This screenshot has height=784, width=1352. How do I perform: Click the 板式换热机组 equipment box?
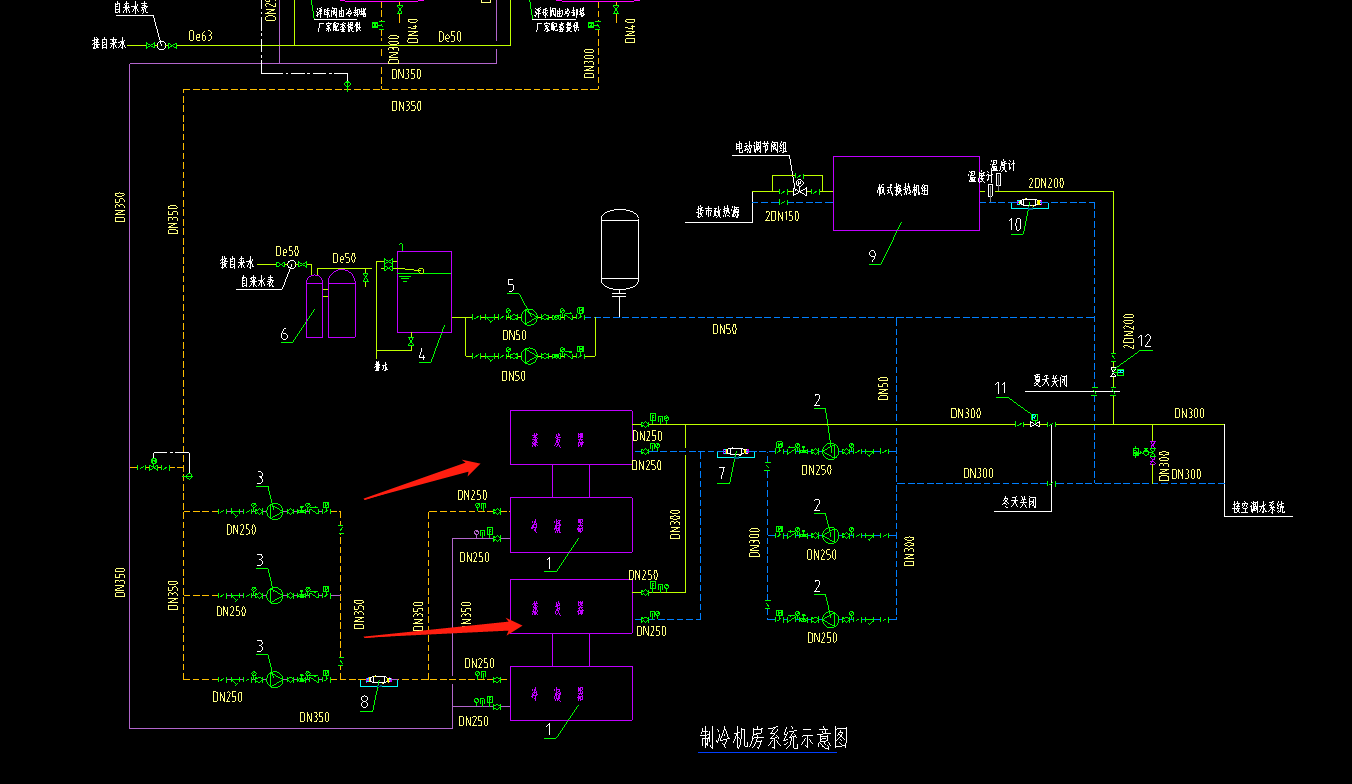906,193
